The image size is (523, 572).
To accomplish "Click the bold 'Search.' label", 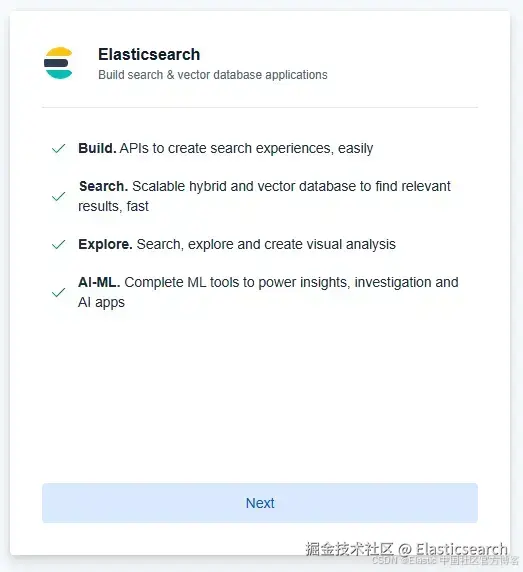I will pyautogui.click(x=104, y=186).
